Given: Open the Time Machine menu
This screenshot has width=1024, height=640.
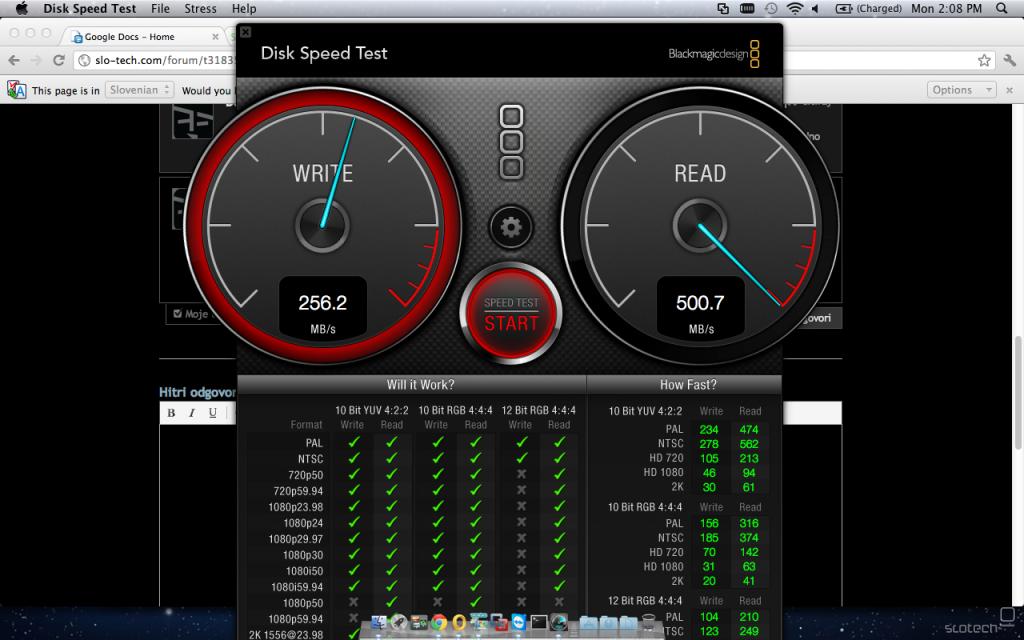Looking at the screenshot, I should (x=771, y=8).
